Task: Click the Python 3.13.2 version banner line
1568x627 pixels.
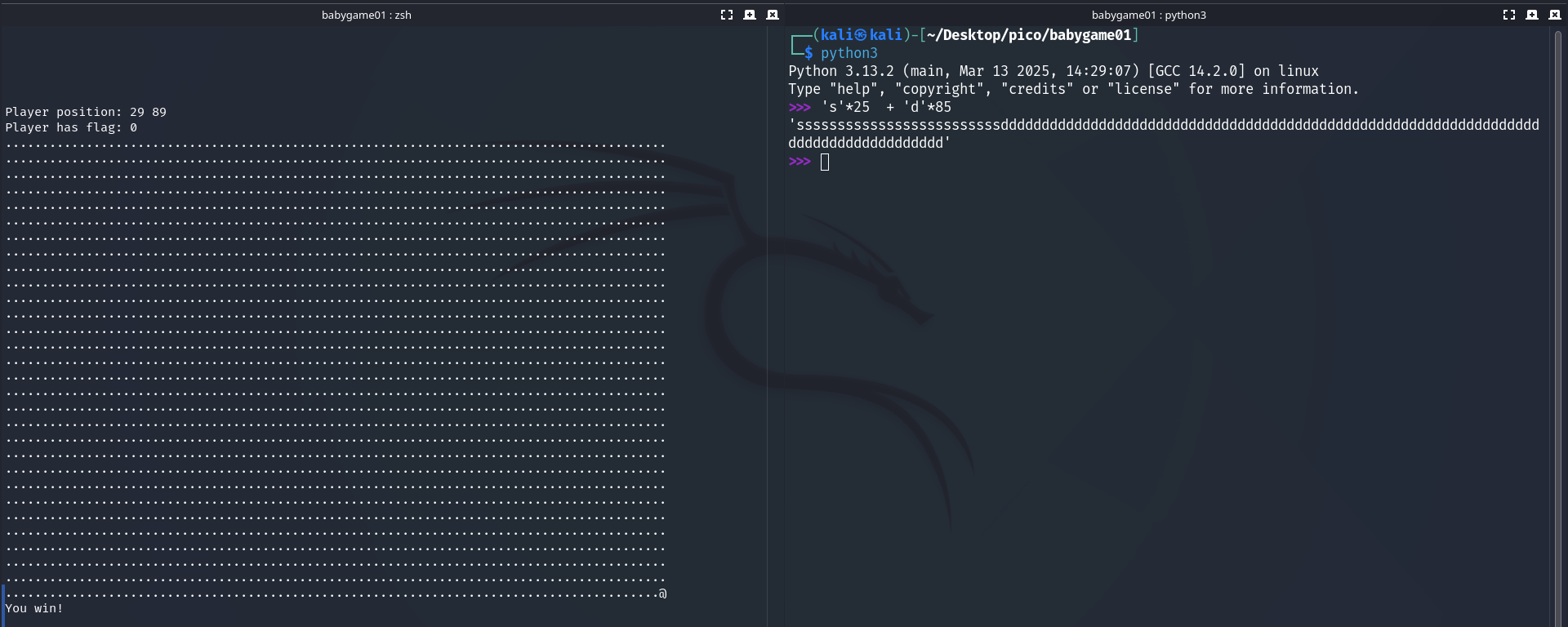Action: coord(1053,71)
